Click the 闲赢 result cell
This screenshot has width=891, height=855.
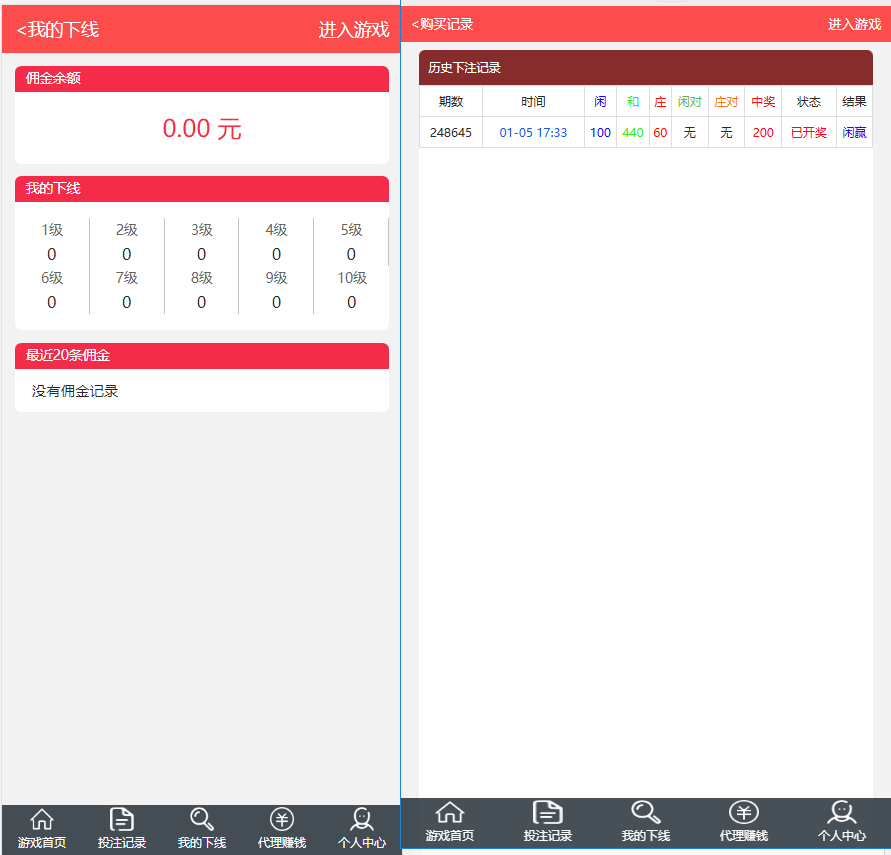click(854, 133)
